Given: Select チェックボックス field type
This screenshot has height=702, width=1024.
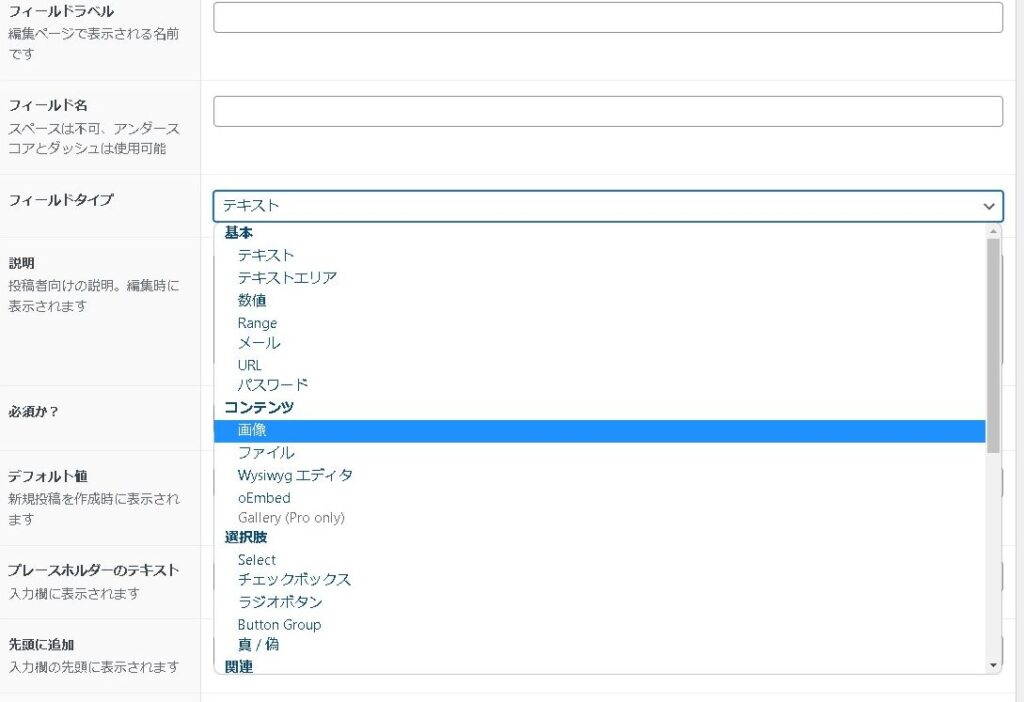Looking at the screenshot, I should [x=294, y=580].
